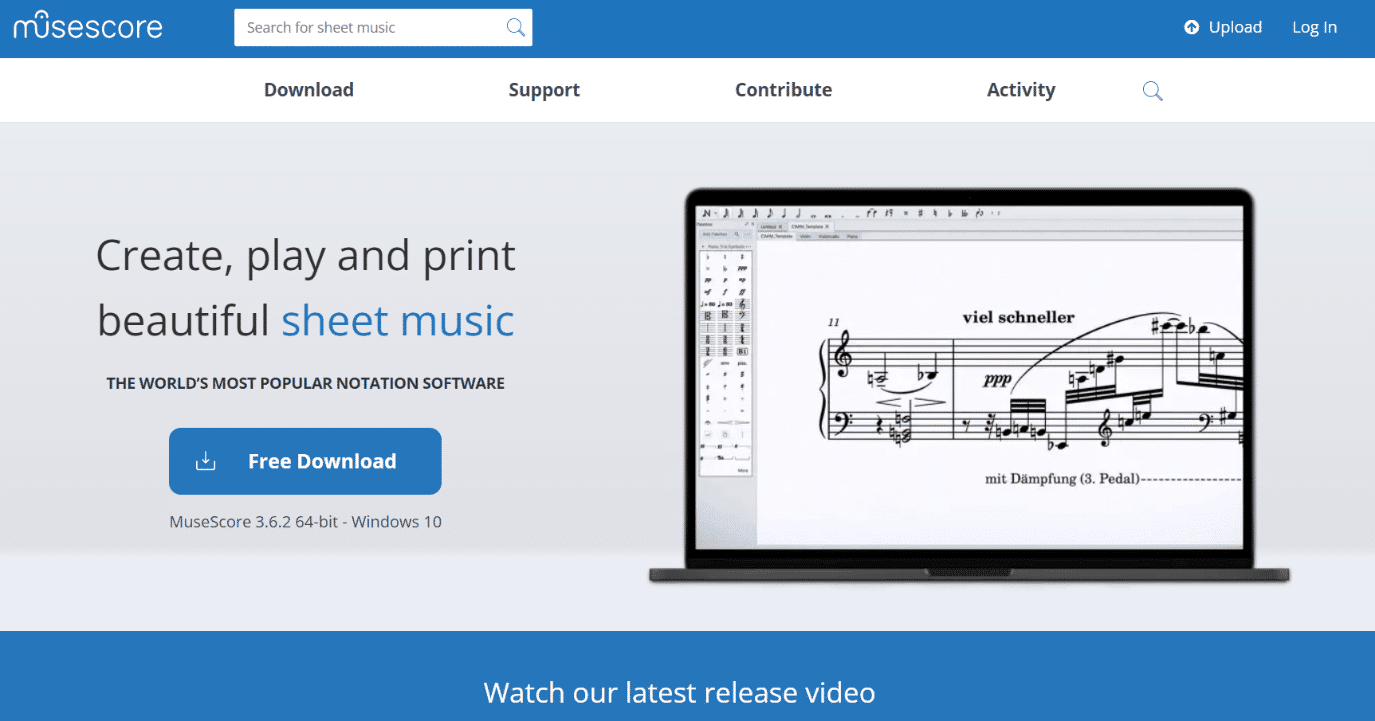Focus the Search for sheet music field
1375x721 pixels.
pos(370,28)
